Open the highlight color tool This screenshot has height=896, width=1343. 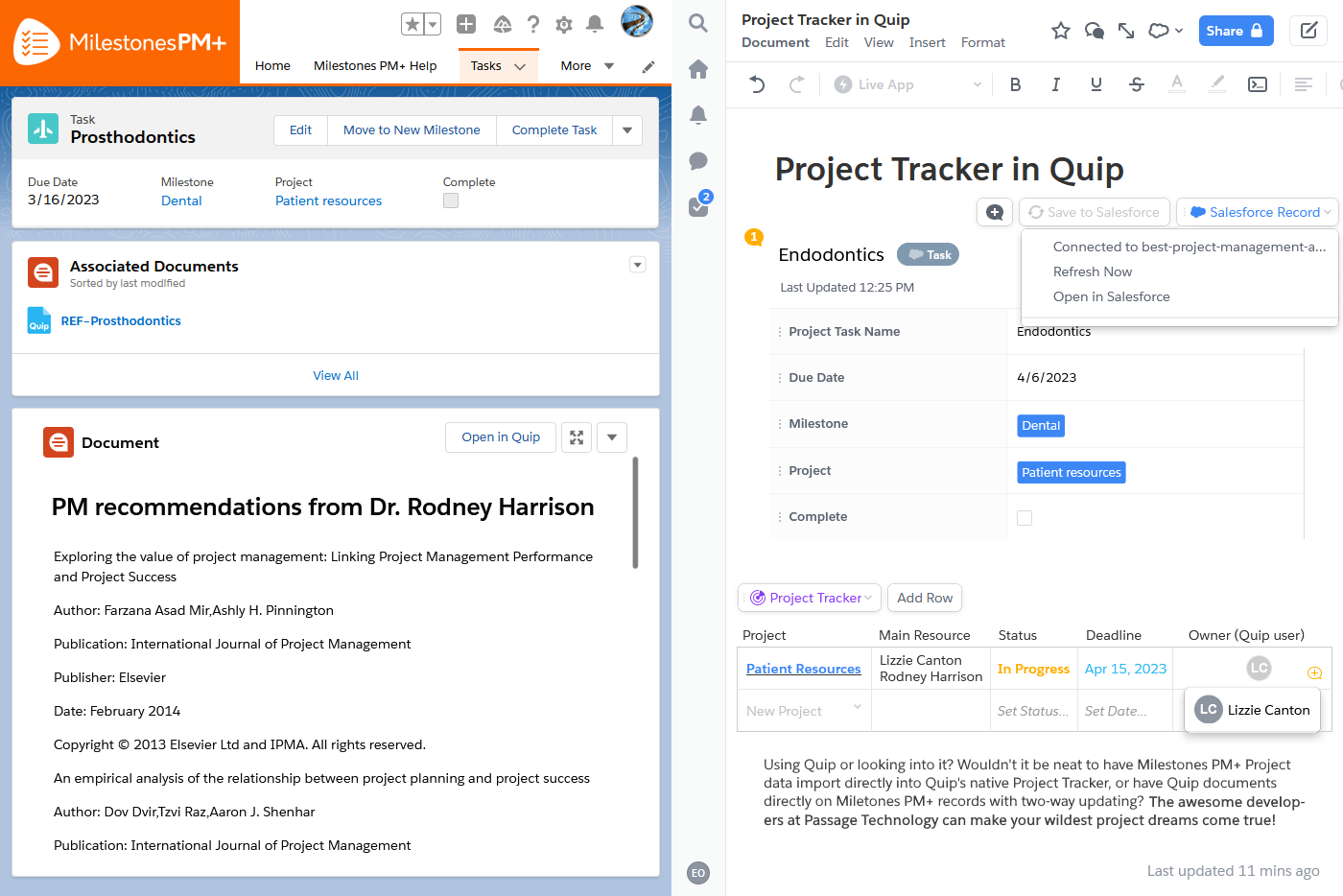[1217, 84]
